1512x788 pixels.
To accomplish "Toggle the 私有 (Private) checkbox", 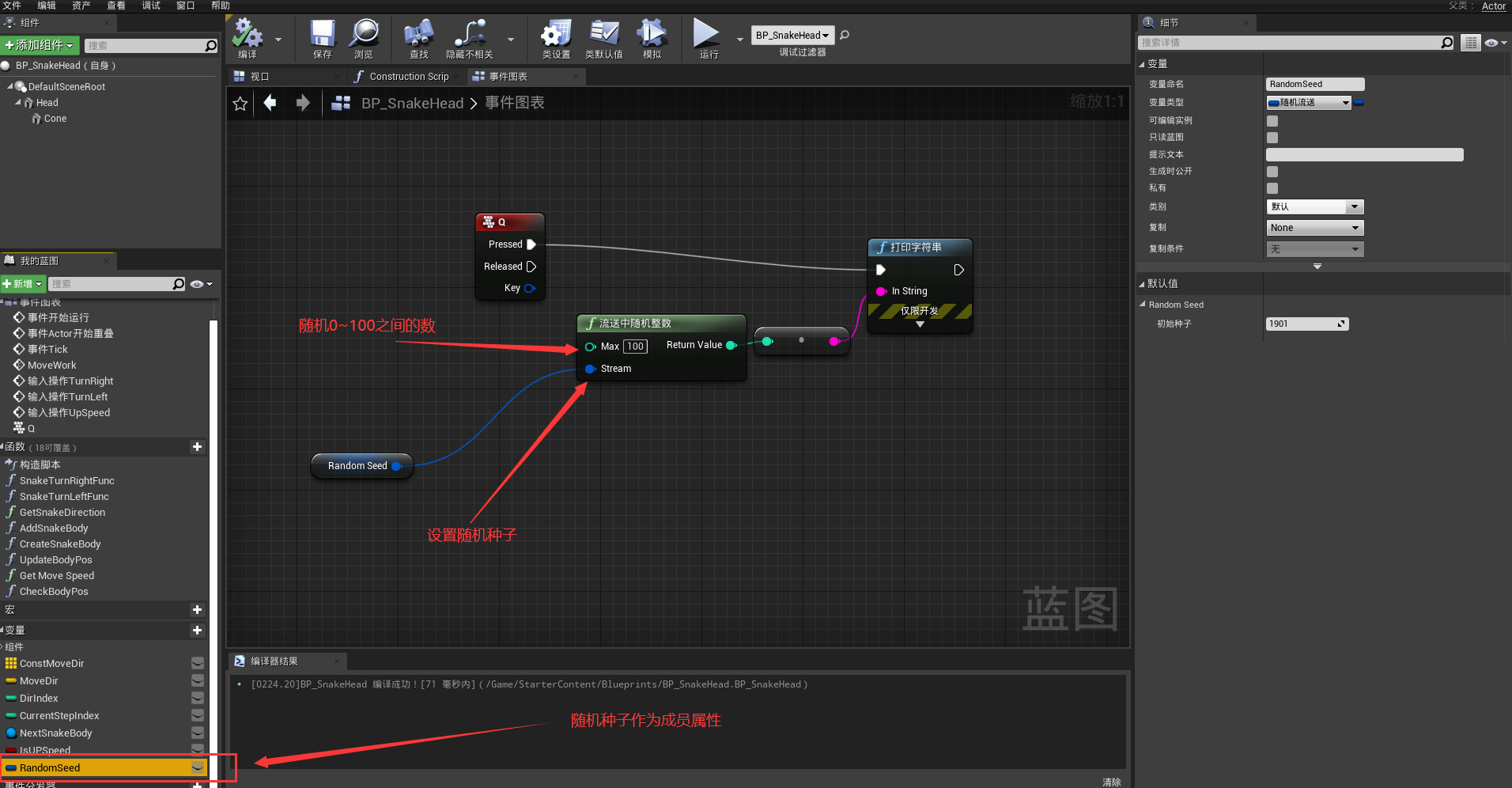I will coord(1272,188).
